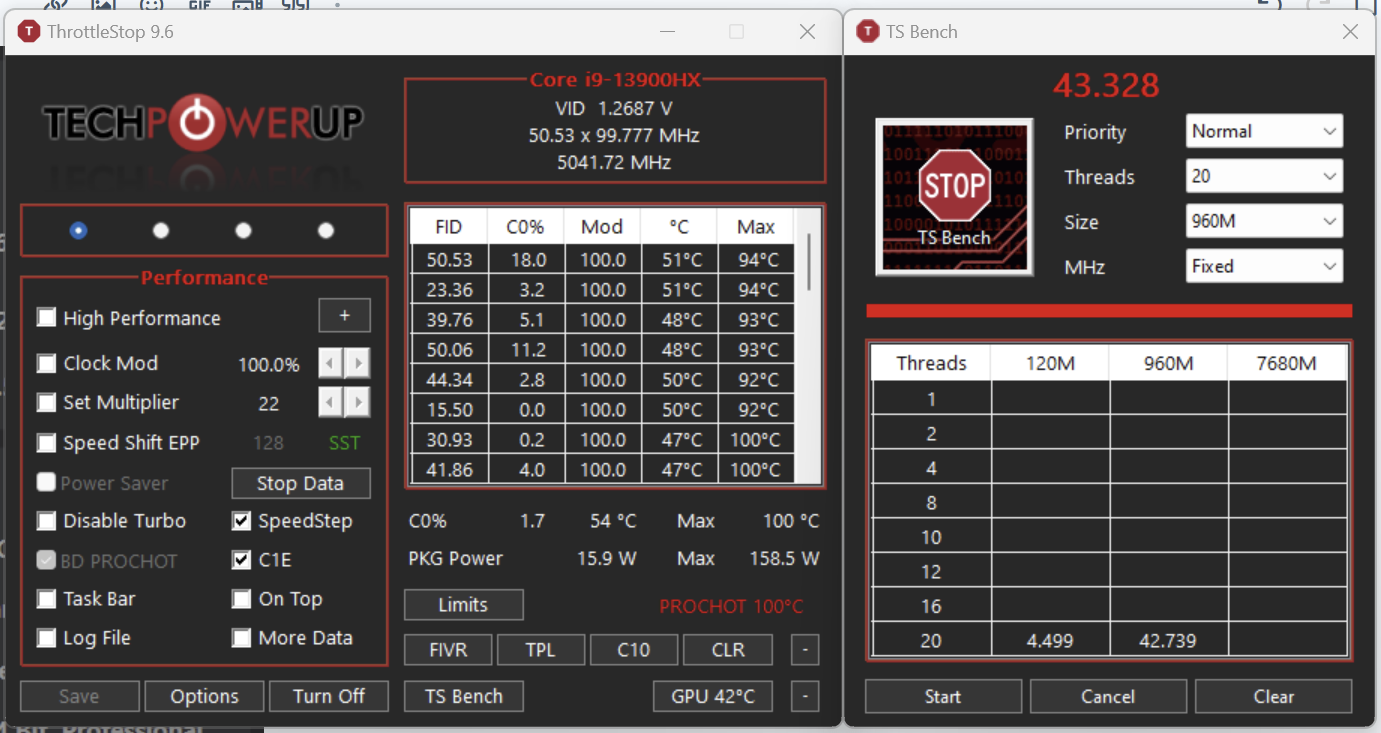Click the plus button beside High Performance
1381x733 pixels.
(344, 316)
